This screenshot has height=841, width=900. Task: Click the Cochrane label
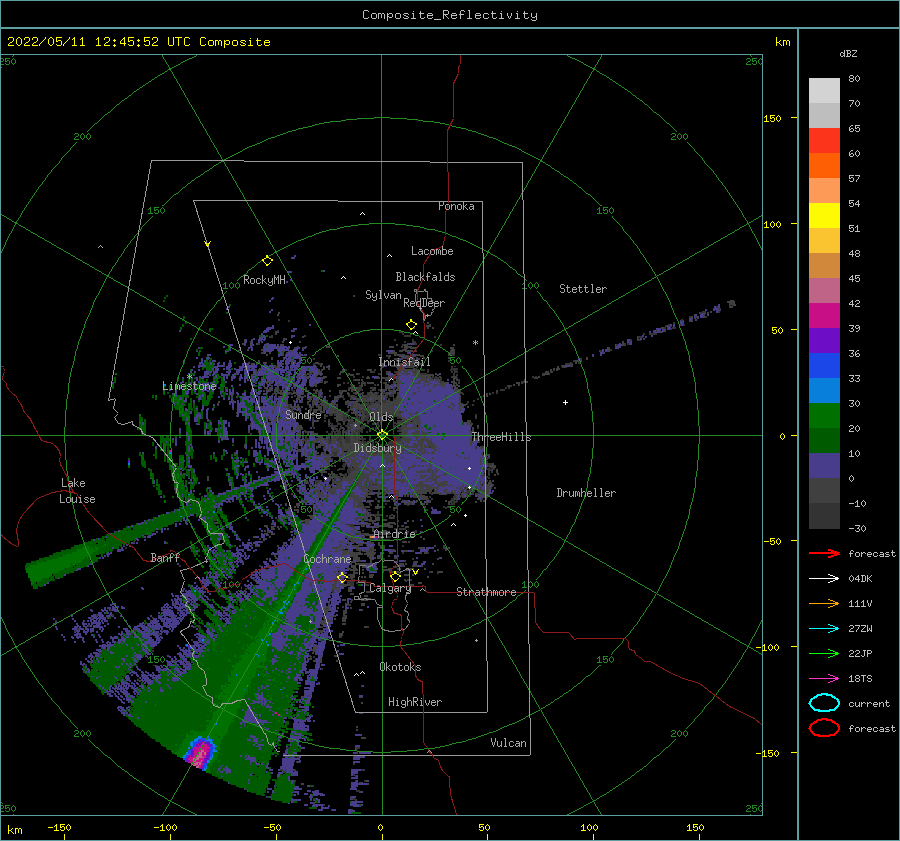[327, 559]
